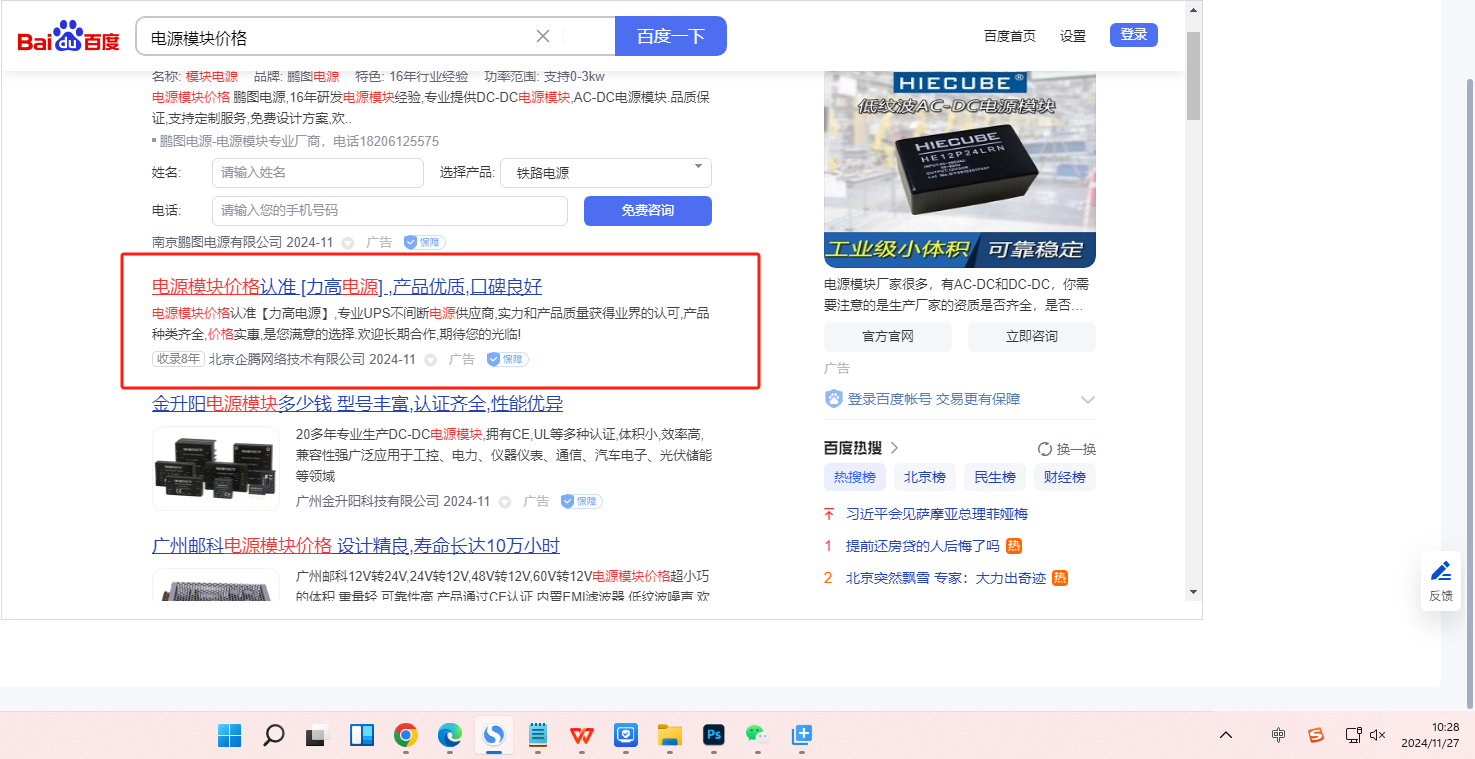Open WPS Office from the taskbar
Image resolution: width=1475 pixels, height=759 pixels.
582,736
